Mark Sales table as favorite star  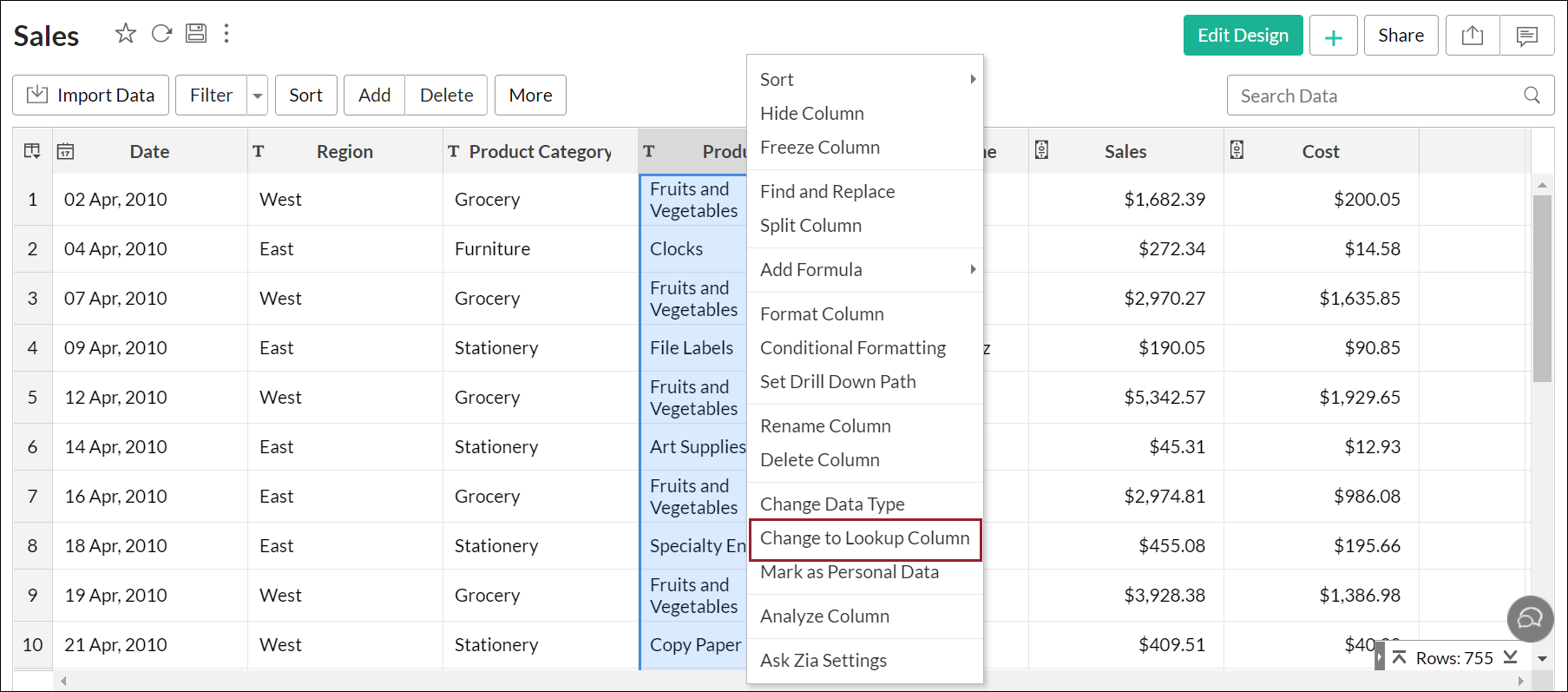[126, 34]
